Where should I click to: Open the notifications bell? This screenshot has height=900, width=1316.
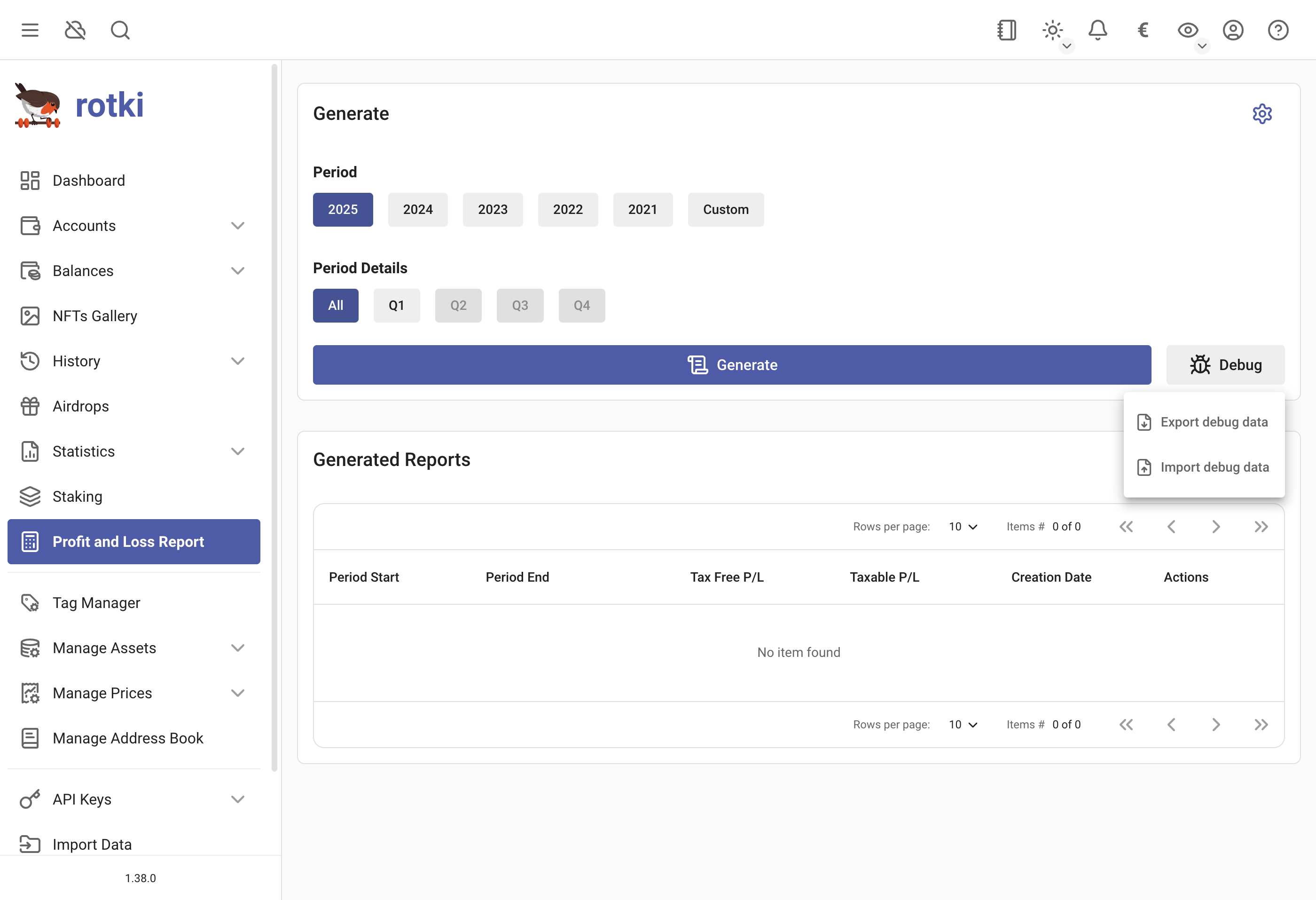click(1097, 30)
